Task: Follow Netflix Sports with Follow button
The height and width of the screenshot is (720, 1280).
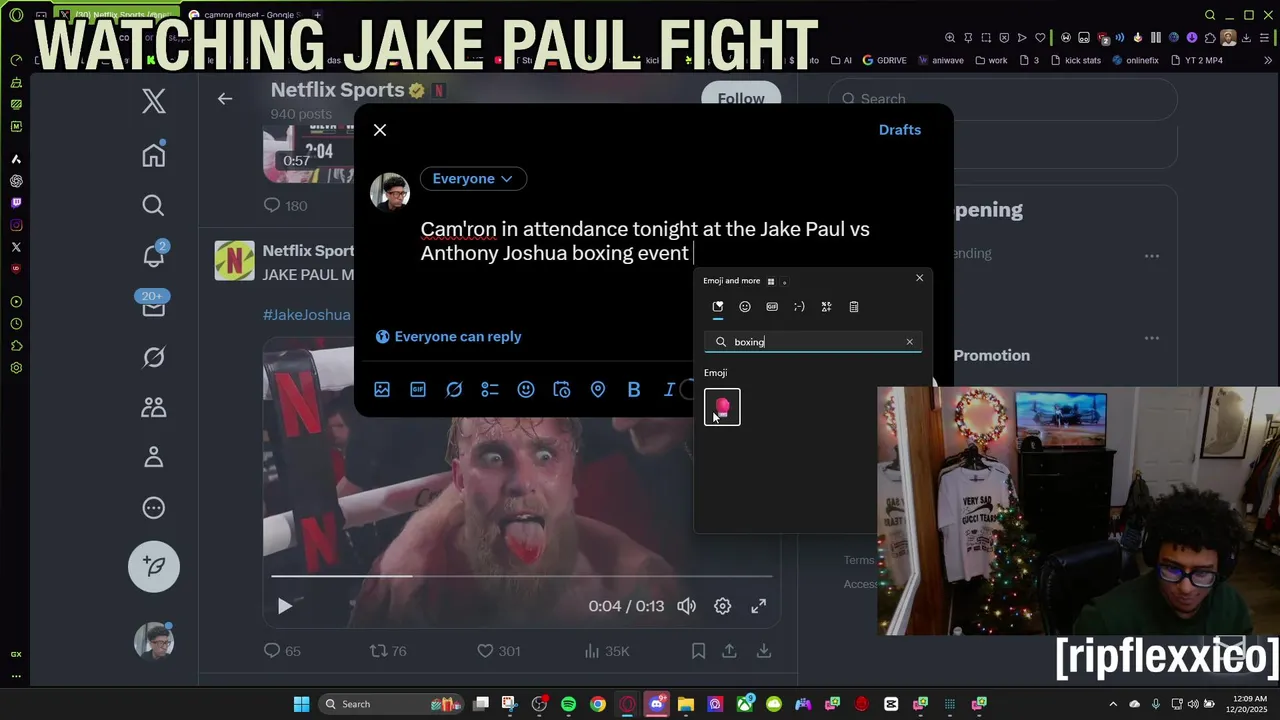Action: tap(740, 97)
